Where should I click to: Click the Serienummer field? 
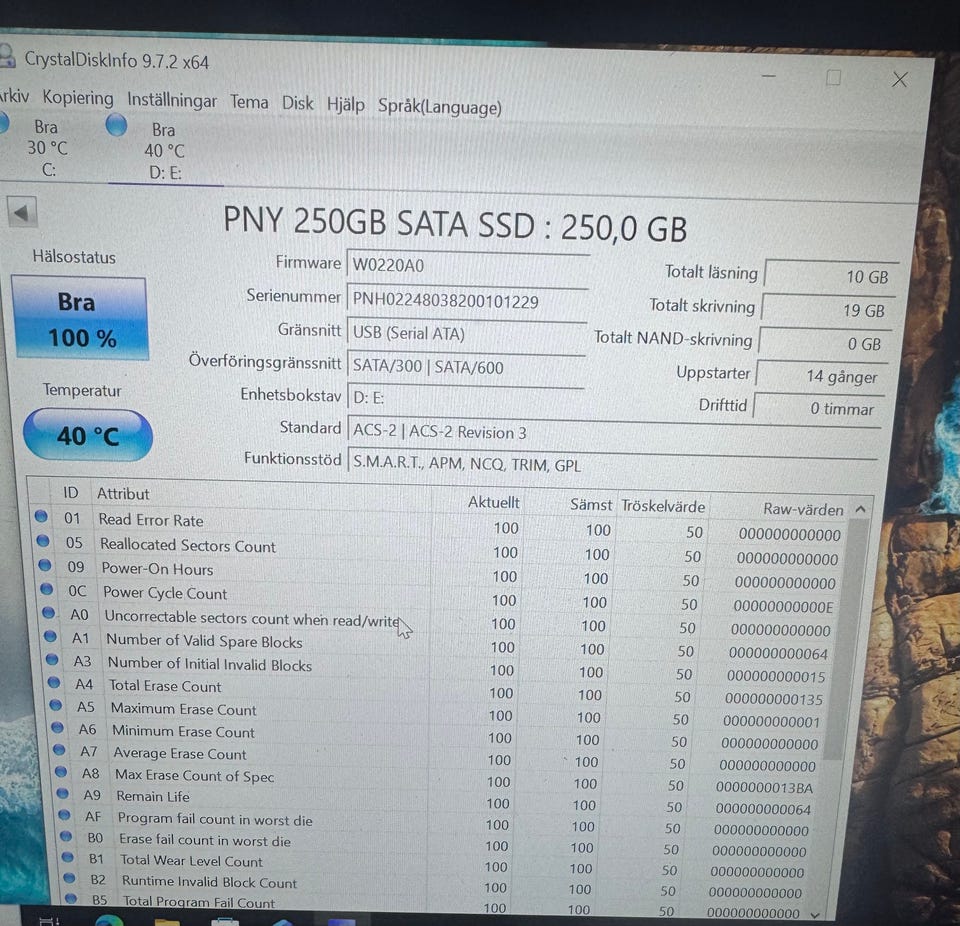point(467,301)
